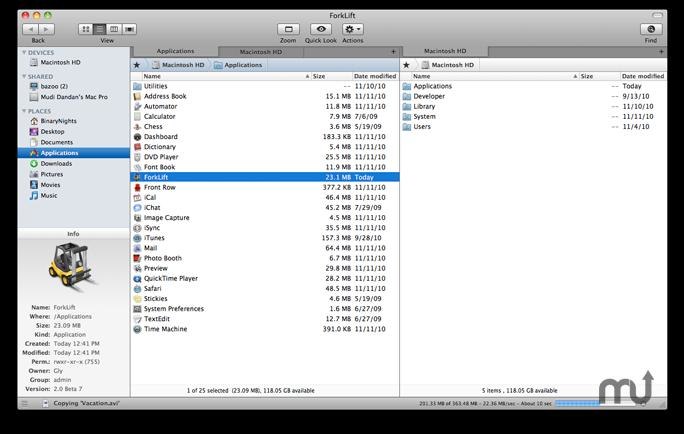Screen dimensions: 684x434
Task: Click the Zoom toolbar button
Action: coord(288,29)
